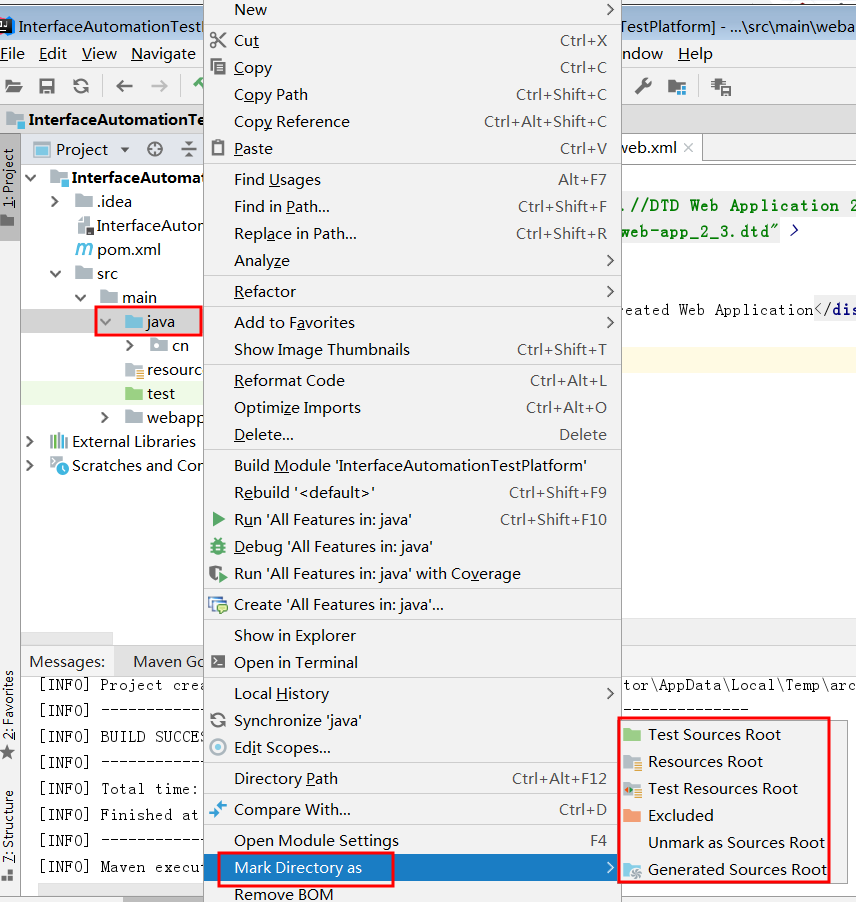Click the Project panel horizontal scrollbar
This screenshot has width=856, height=902.
[x=67, y=638]
